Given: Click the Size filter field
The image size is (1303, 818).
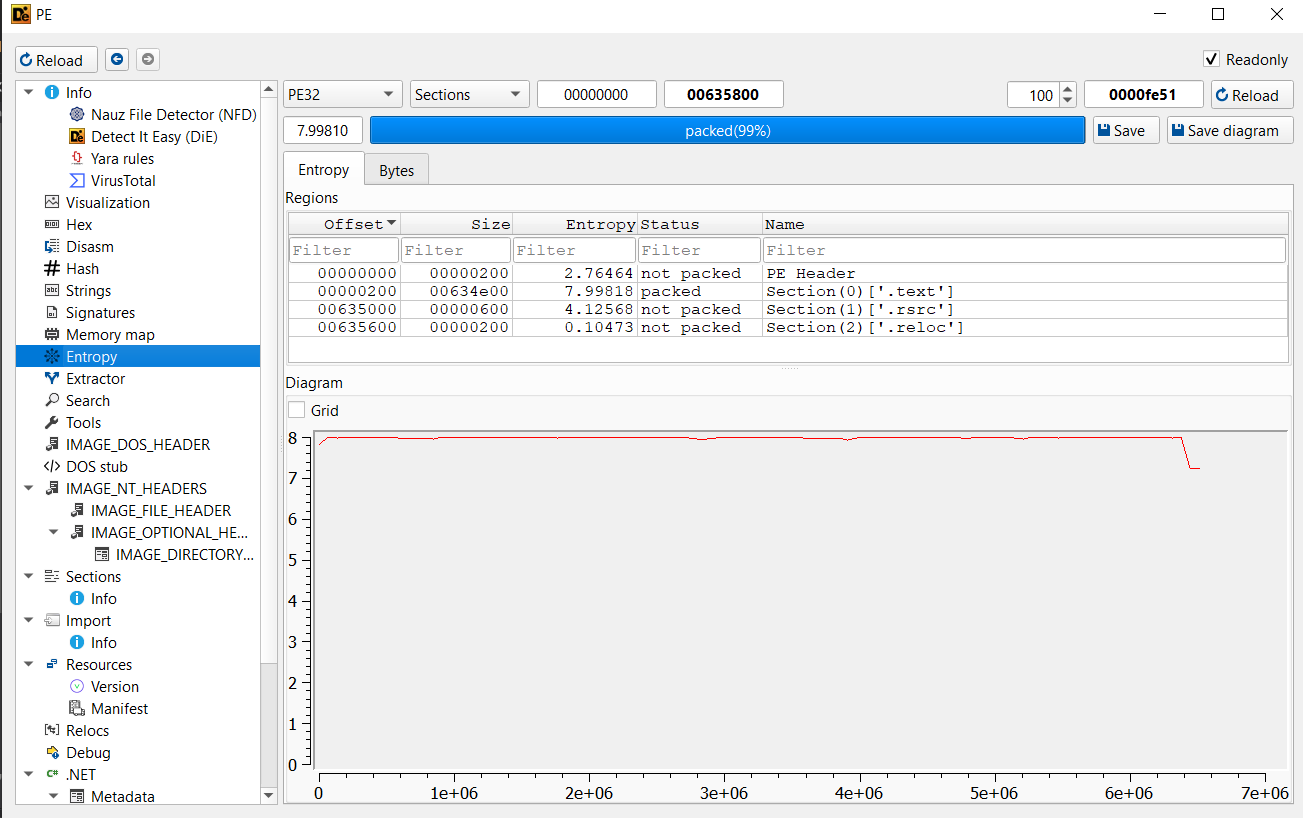Looking at the screenshot, I should [456, 250].
